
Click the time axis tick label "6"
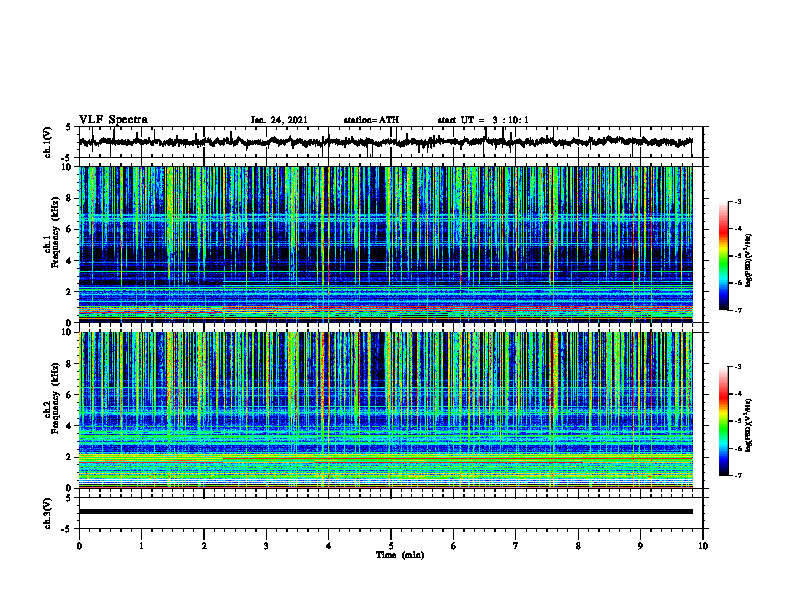click(454, 546)
